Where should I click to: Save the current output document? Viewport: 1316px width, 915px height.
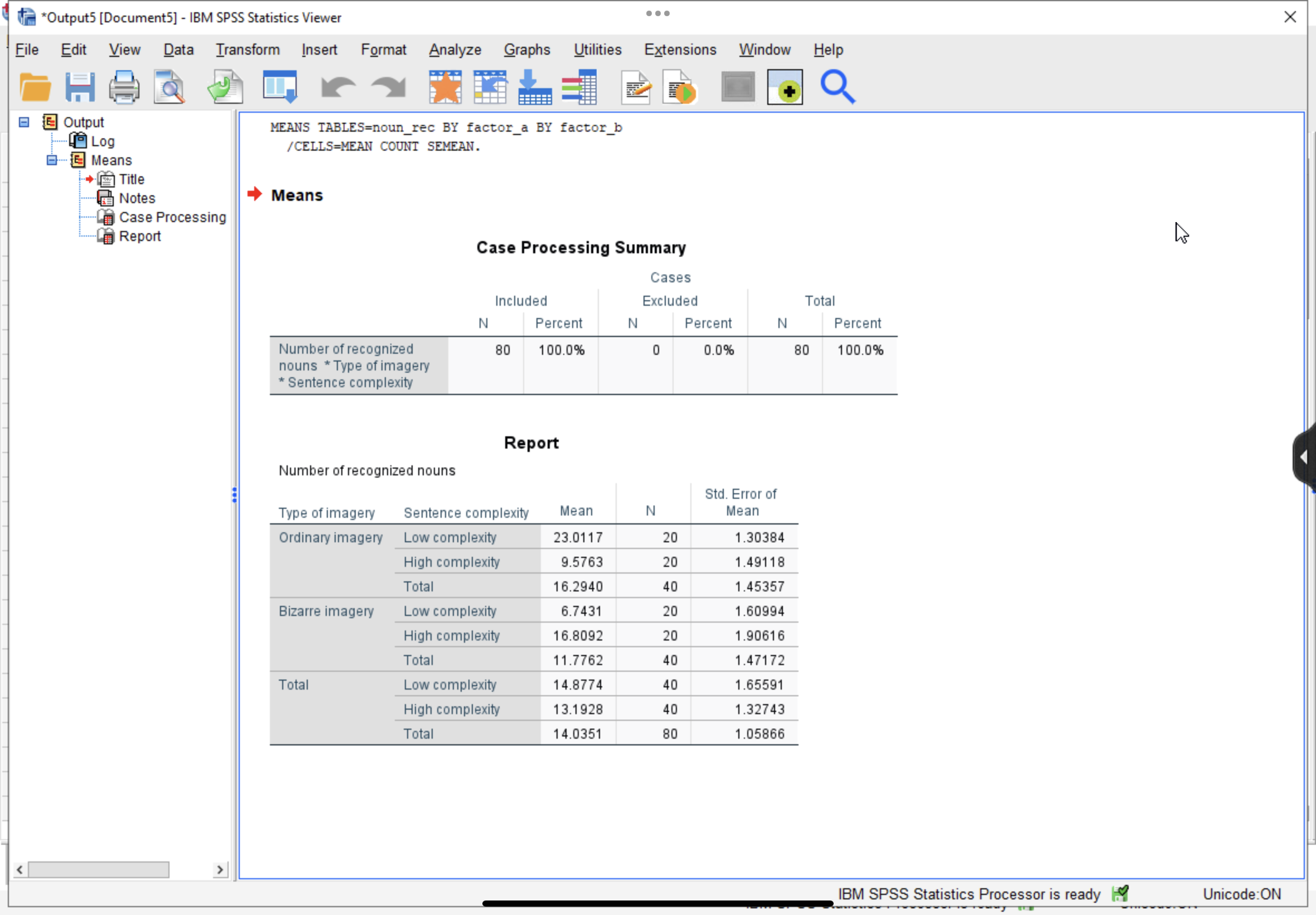[80, 86]
